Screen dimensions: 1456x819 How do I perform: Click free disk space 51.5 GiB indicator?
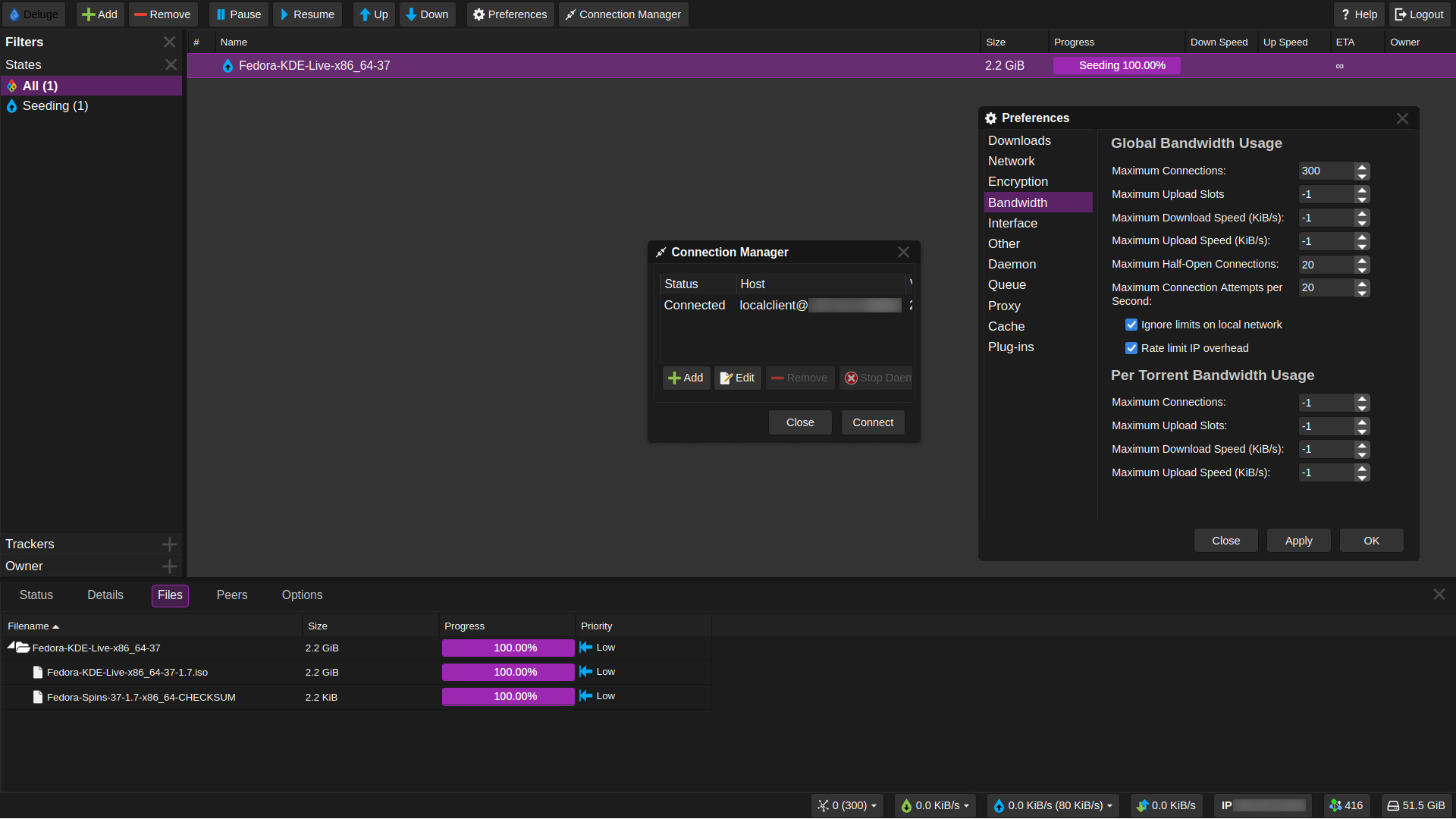[1415, 805]
